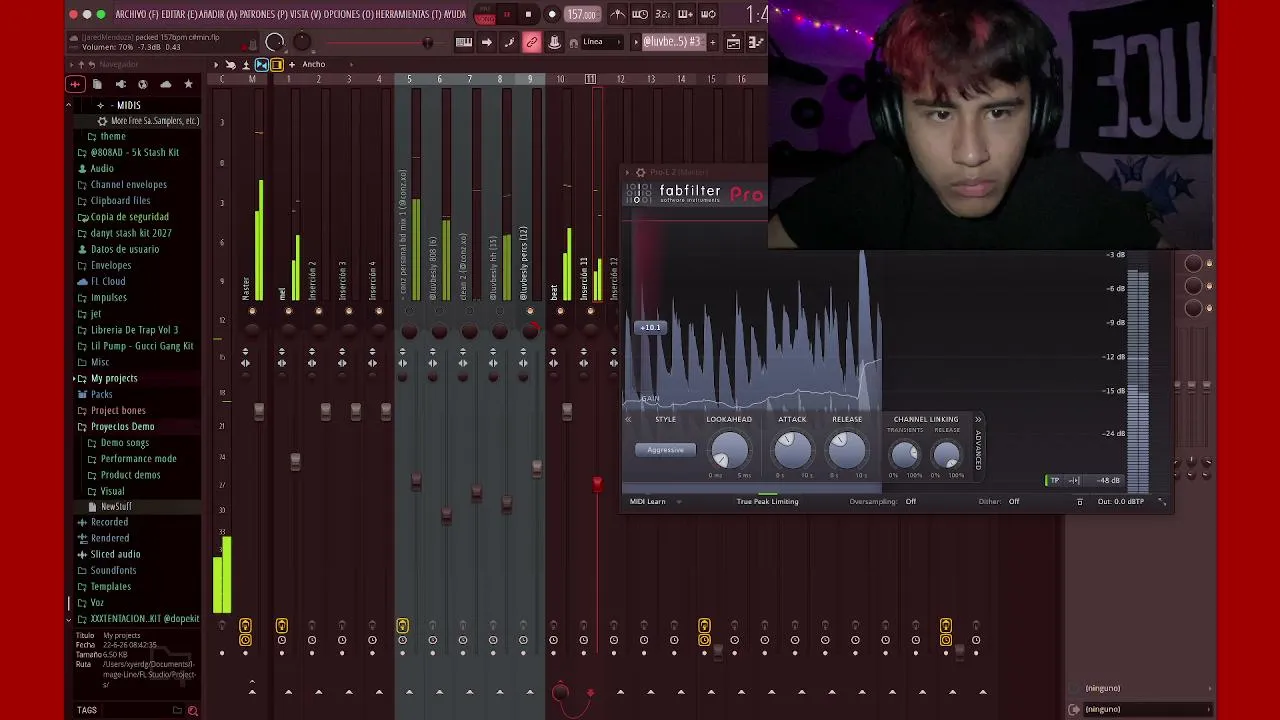Open the FL Cloud browser entry

[108, 281]
